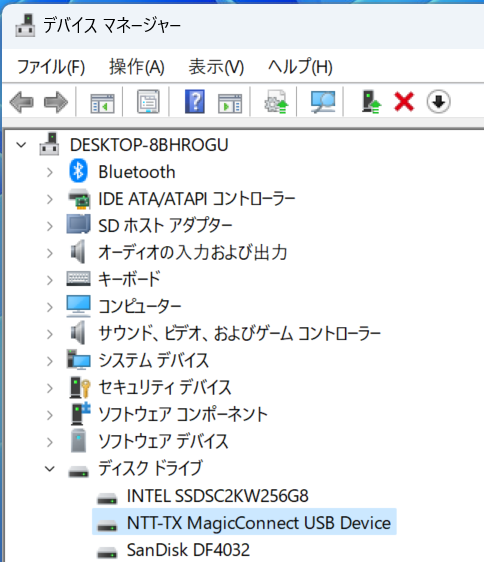Click the blue Help question mark icon

(x=195, y=102)
